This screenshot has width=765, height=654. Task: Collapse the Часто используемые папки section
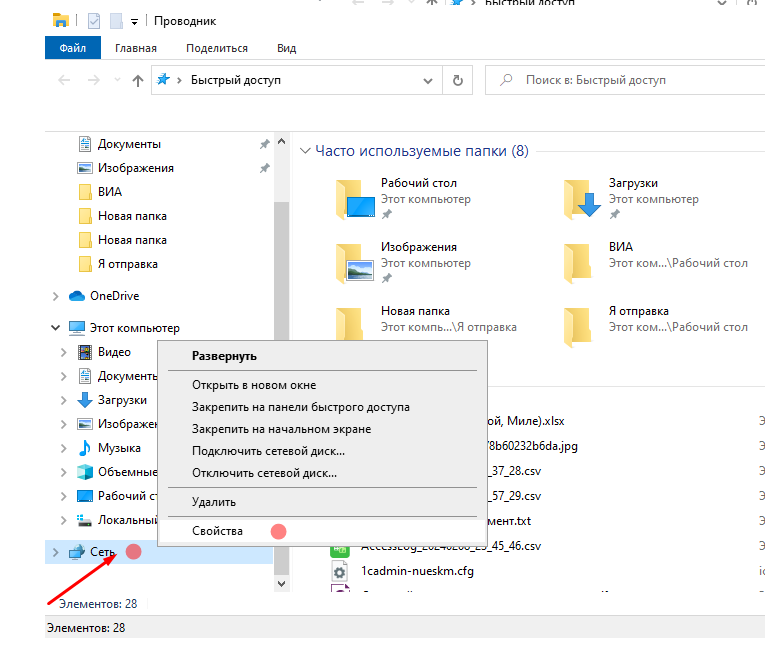[305, 151]
